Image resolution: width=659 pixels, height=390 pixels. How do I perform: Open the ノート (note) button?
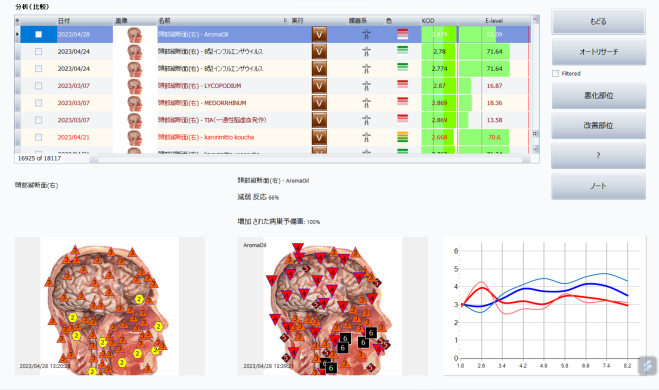click(x=598, y=186)
